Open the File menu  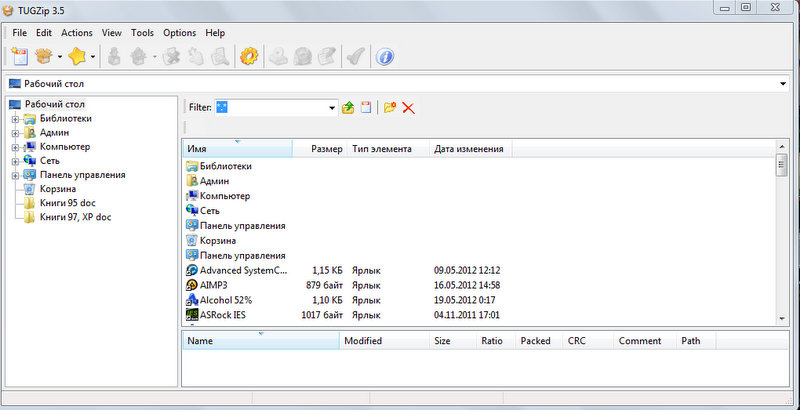point(19,33)
